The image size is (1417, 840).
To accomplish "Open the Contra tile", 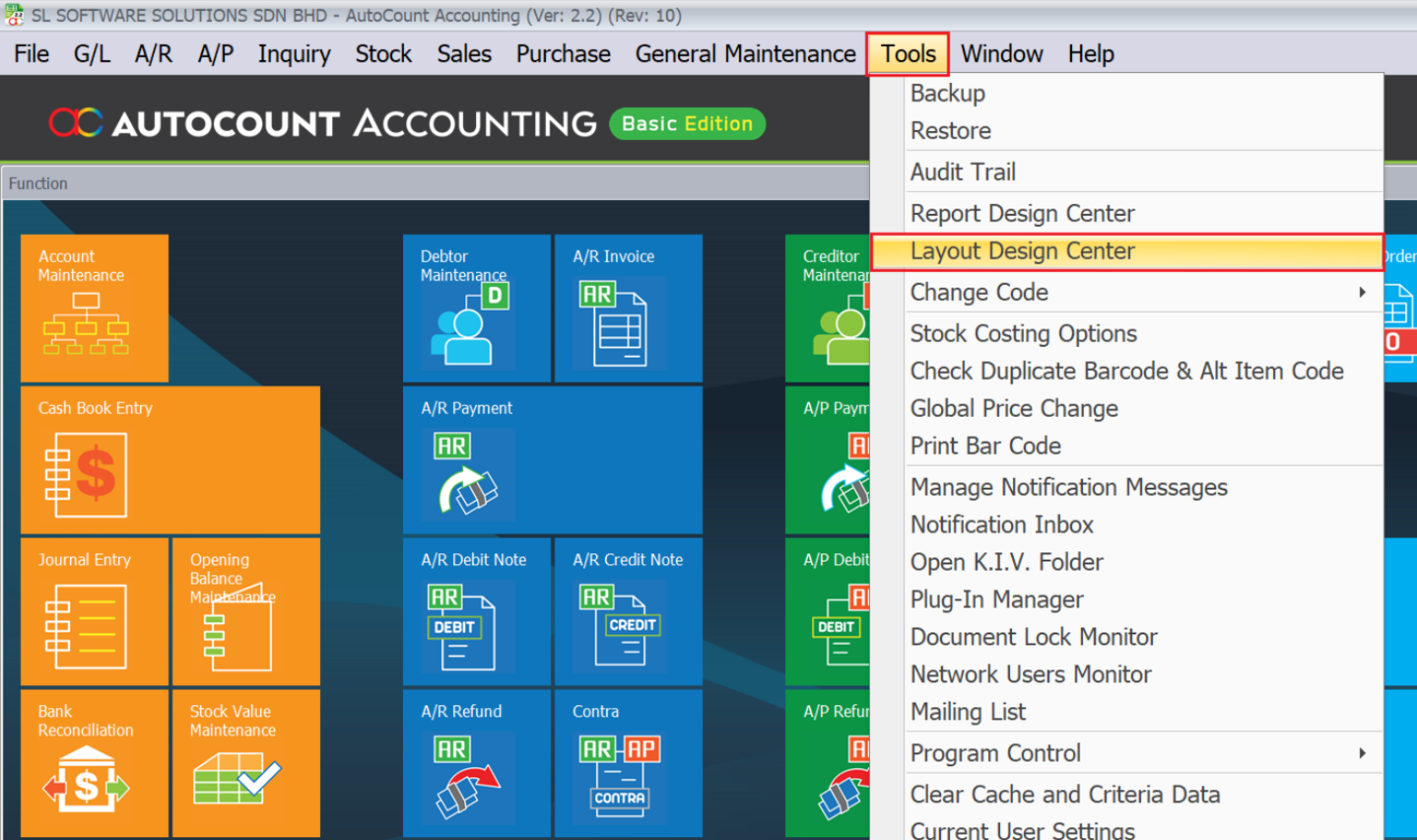I will 628,763.
